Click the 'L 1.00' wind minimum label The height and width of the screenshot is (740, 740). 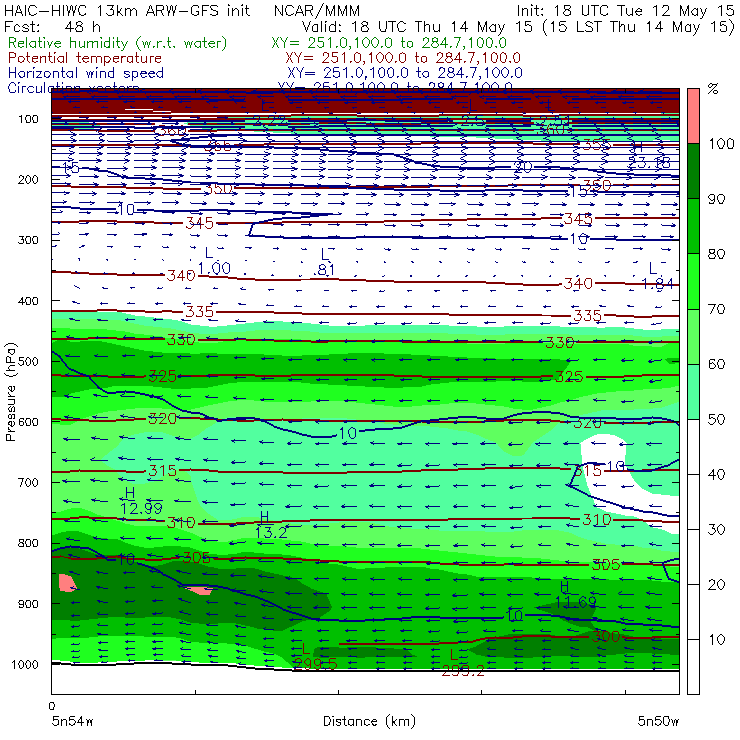pyautogui.click(x=214, y=261)
